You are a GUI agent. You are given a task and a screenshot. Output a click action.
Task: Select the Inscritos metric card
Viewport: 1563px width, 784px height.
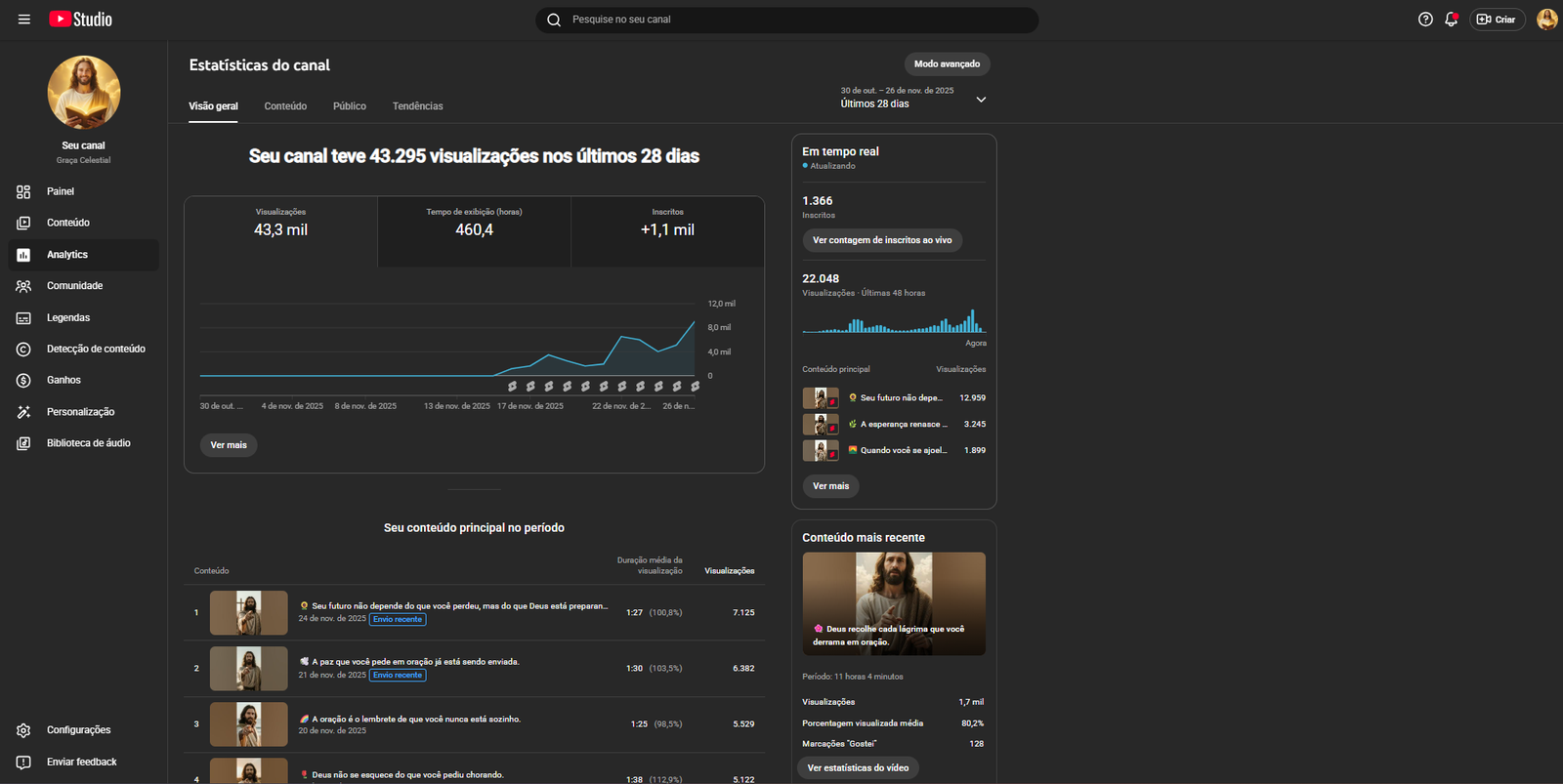click(667, 230)
